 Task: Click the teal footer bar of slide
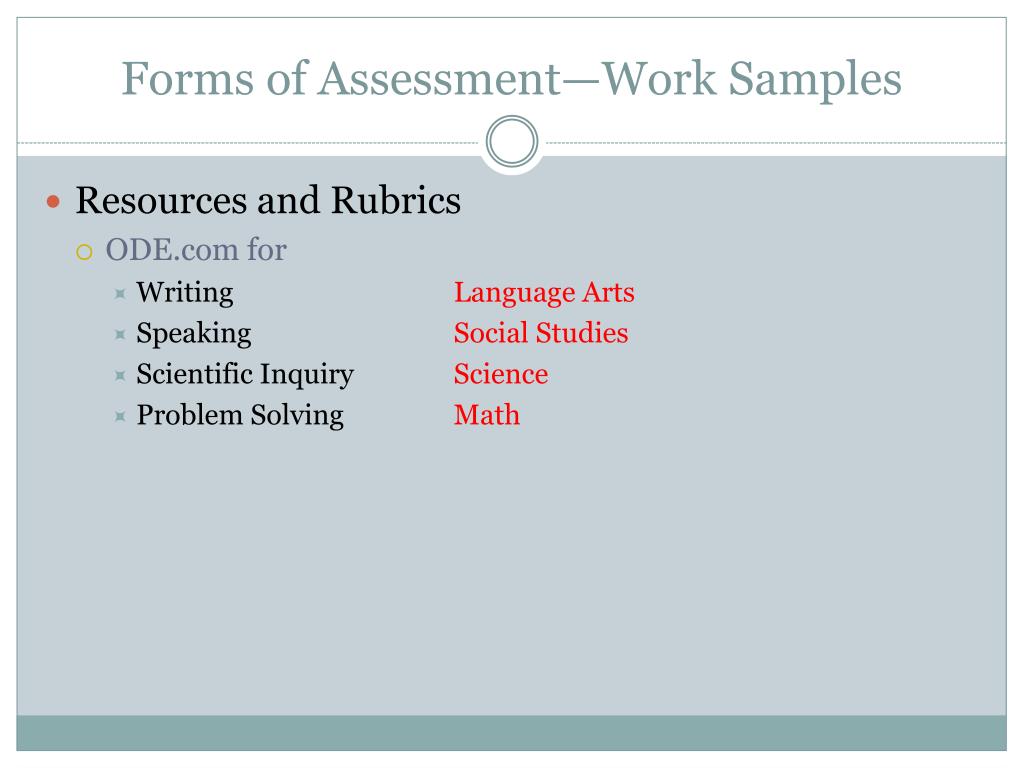click(x=511, y=733)
